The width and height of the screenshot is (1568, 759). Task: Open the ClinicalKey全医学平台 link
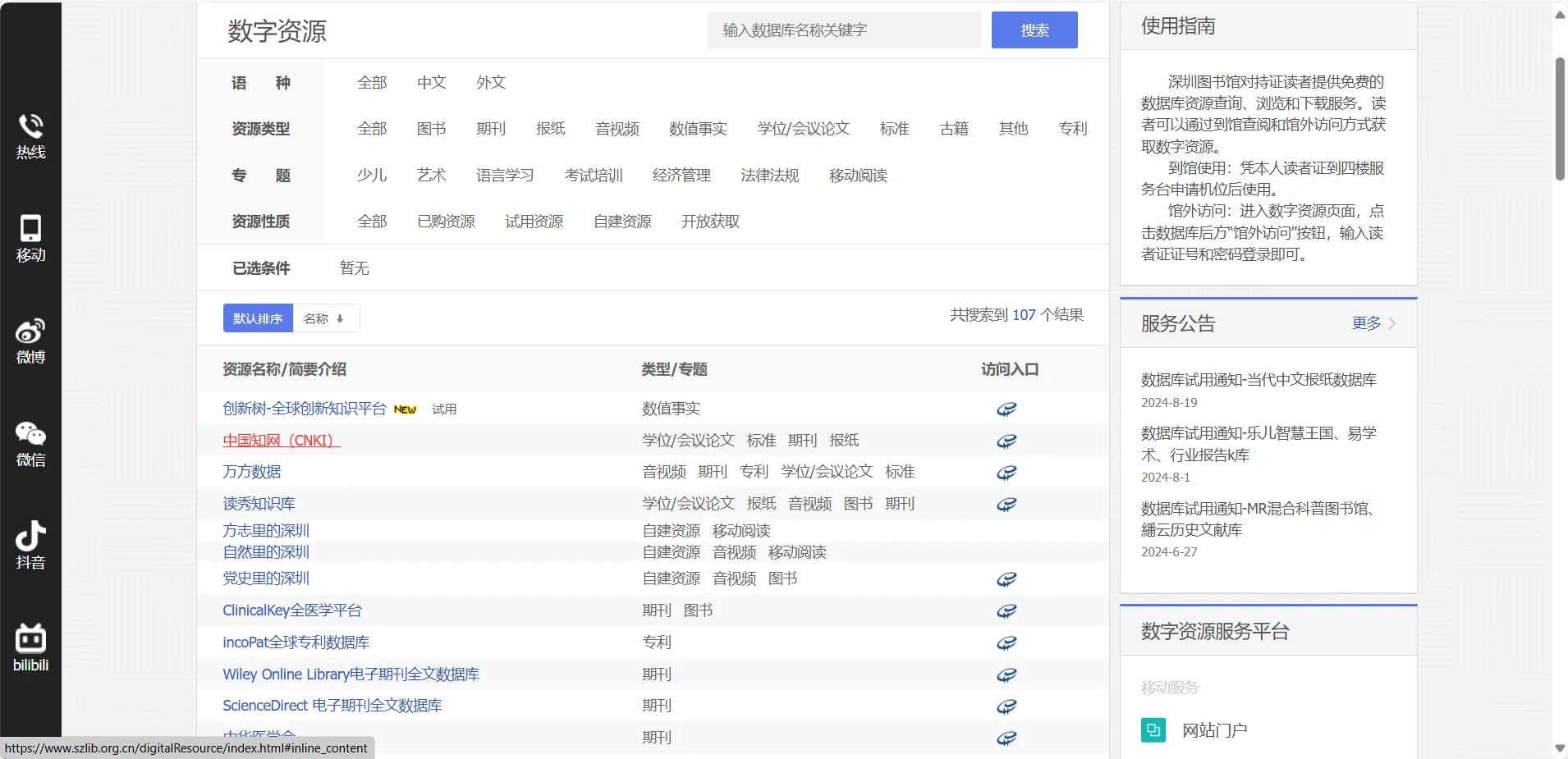(x=292, y=610)
